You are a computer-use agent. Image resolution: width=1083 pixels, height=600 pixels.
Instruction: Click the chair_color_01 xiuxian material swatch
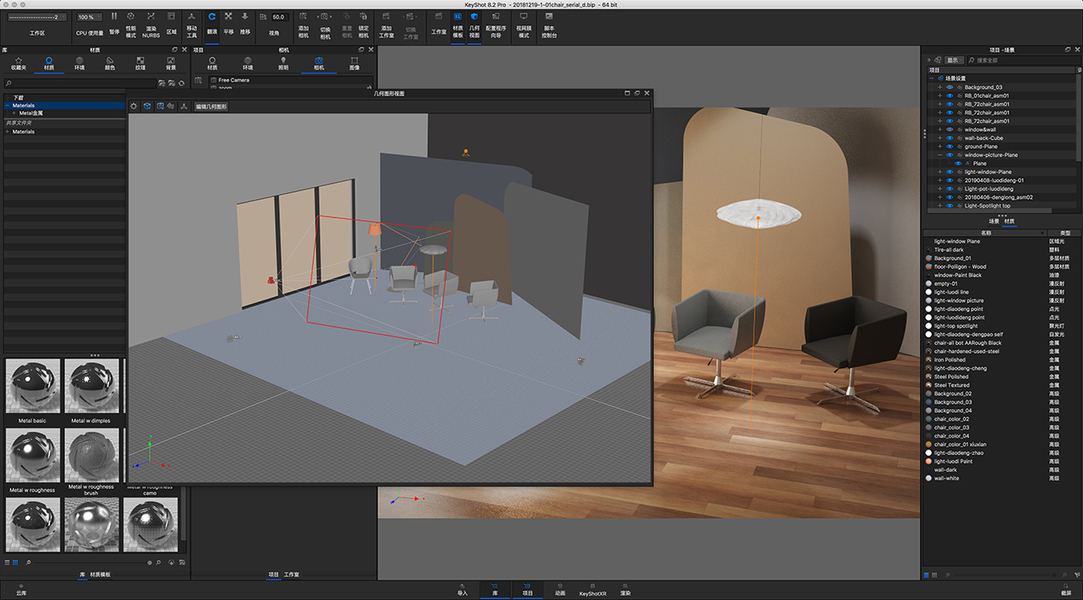tap(928, 445)
